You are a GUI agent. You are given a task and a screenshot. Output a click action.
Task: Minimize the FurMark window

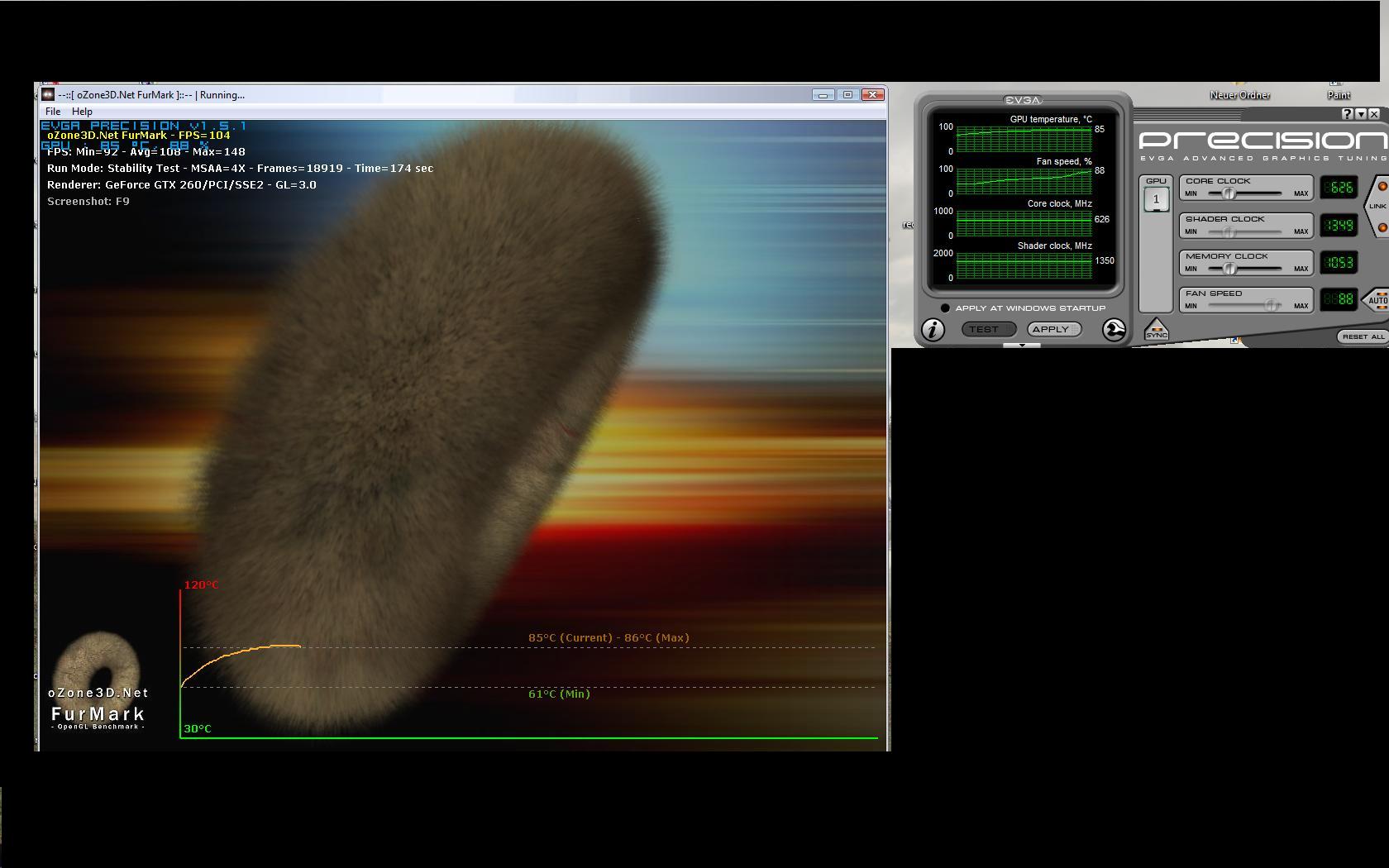[823, 95]
